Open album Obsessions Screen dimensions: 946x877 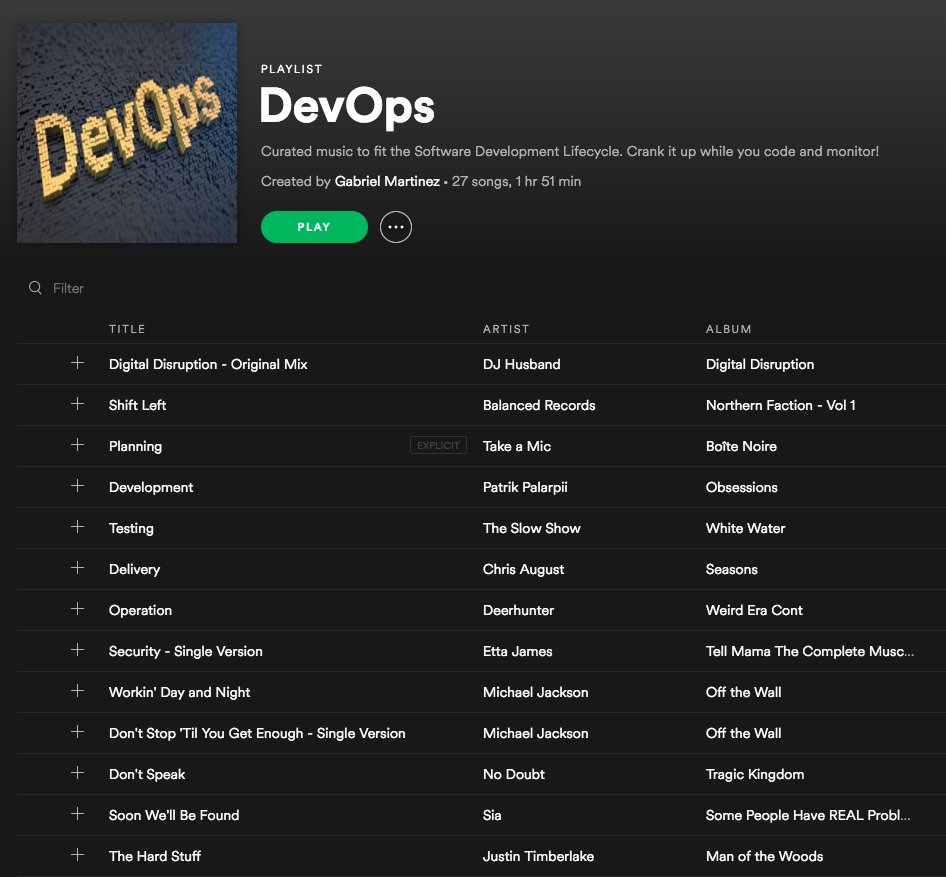coord(741,487)
